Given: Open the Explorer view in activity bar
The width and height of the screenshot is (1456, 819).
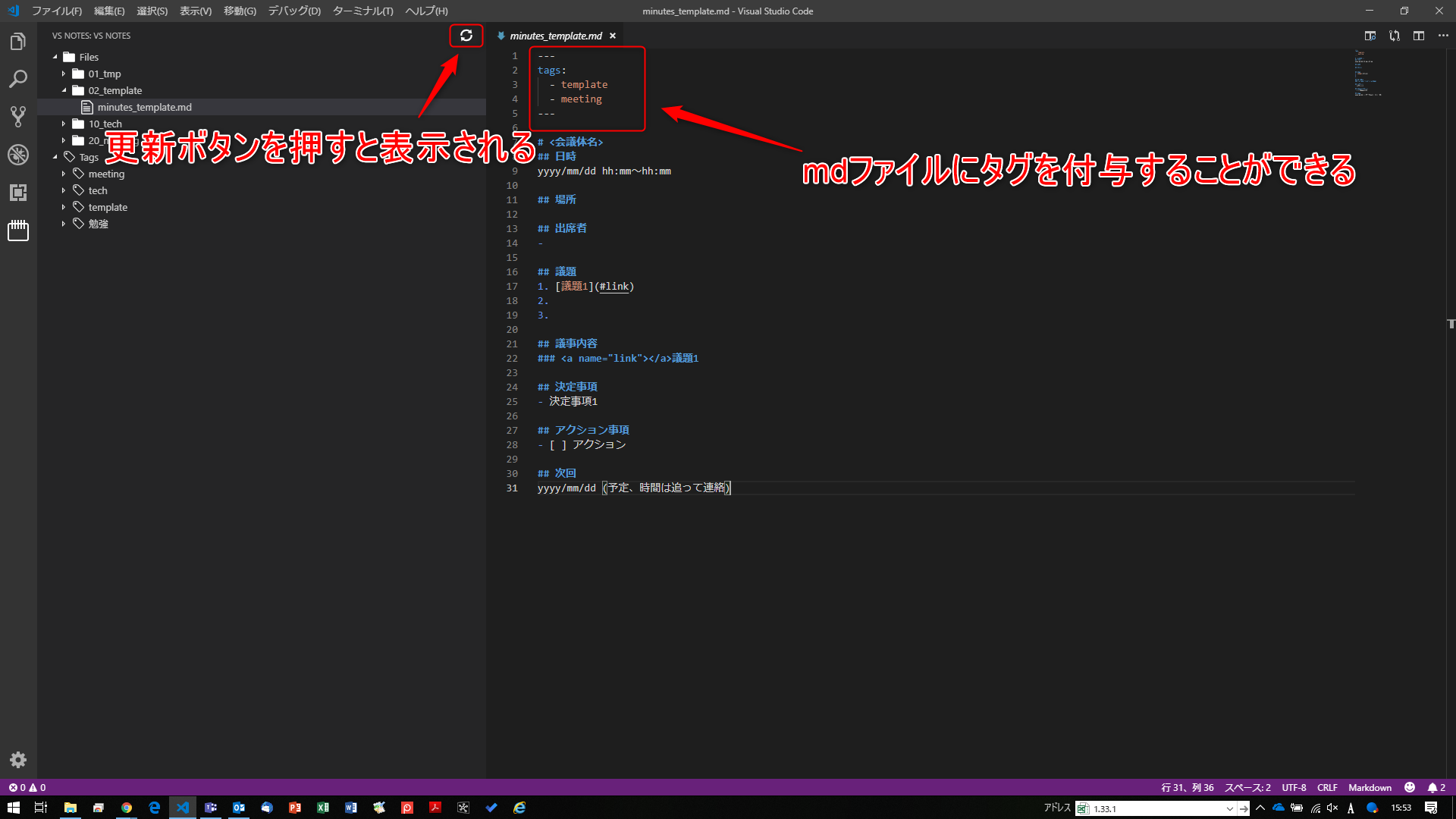Looking at the screenshot, I should click(18, 42).
